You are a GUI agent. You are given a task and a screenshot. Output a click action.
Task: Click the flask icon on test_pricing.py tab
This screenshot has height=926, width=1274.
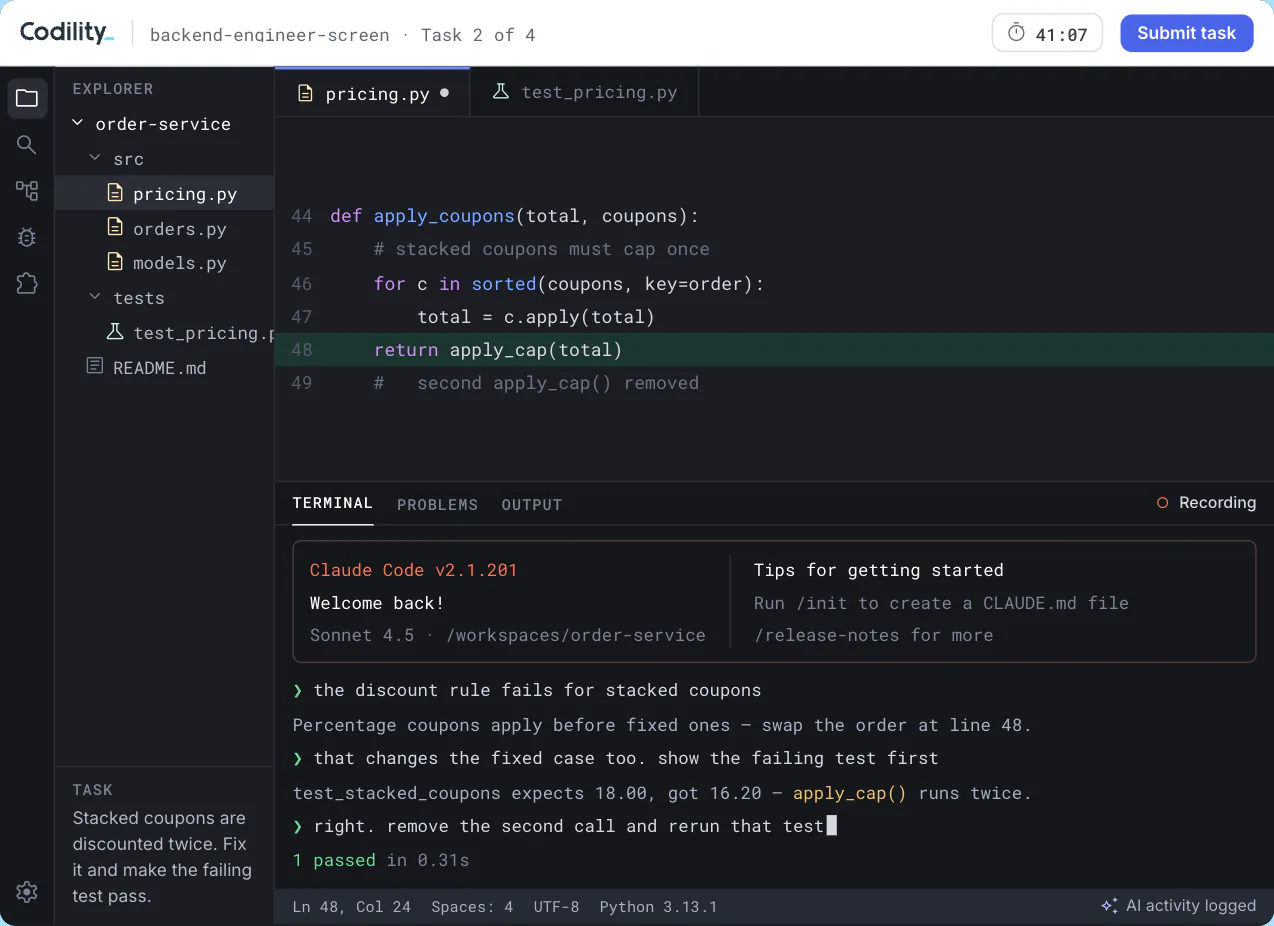[x=501, y=91]
